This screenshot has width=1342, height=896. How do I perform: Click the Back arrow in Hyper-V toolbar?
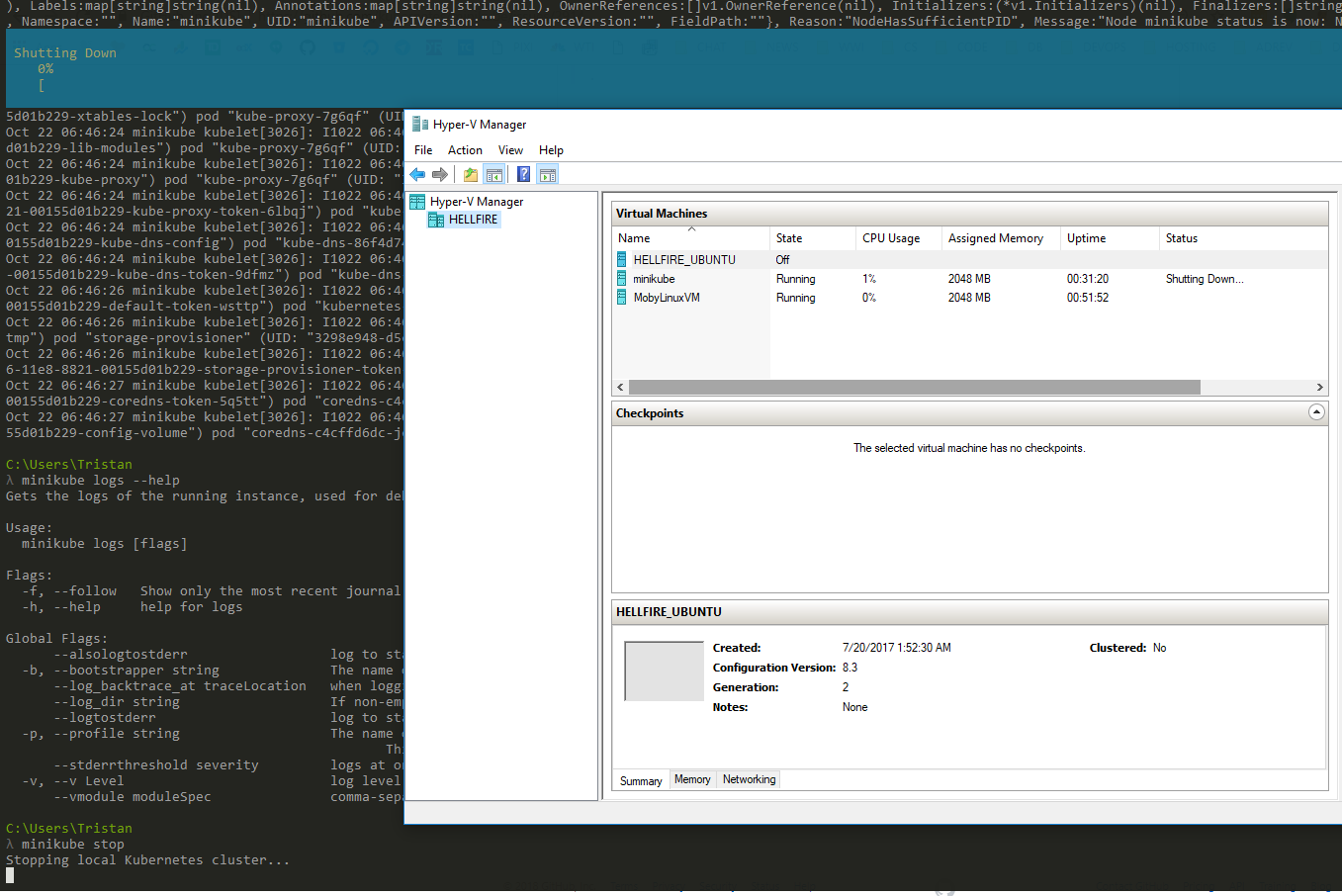(417, 175)
